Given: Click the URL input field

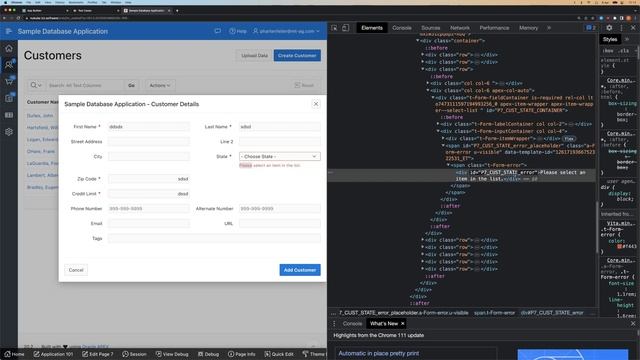Looking at the screenshot, I should pos(280,224).
